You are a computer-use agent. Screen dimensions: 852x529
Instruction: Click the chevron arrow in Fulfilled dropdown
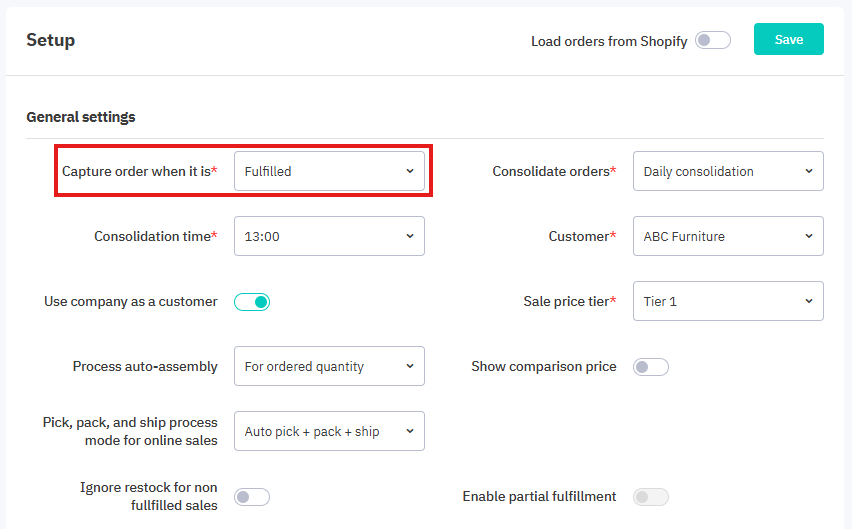pos(410,171)
